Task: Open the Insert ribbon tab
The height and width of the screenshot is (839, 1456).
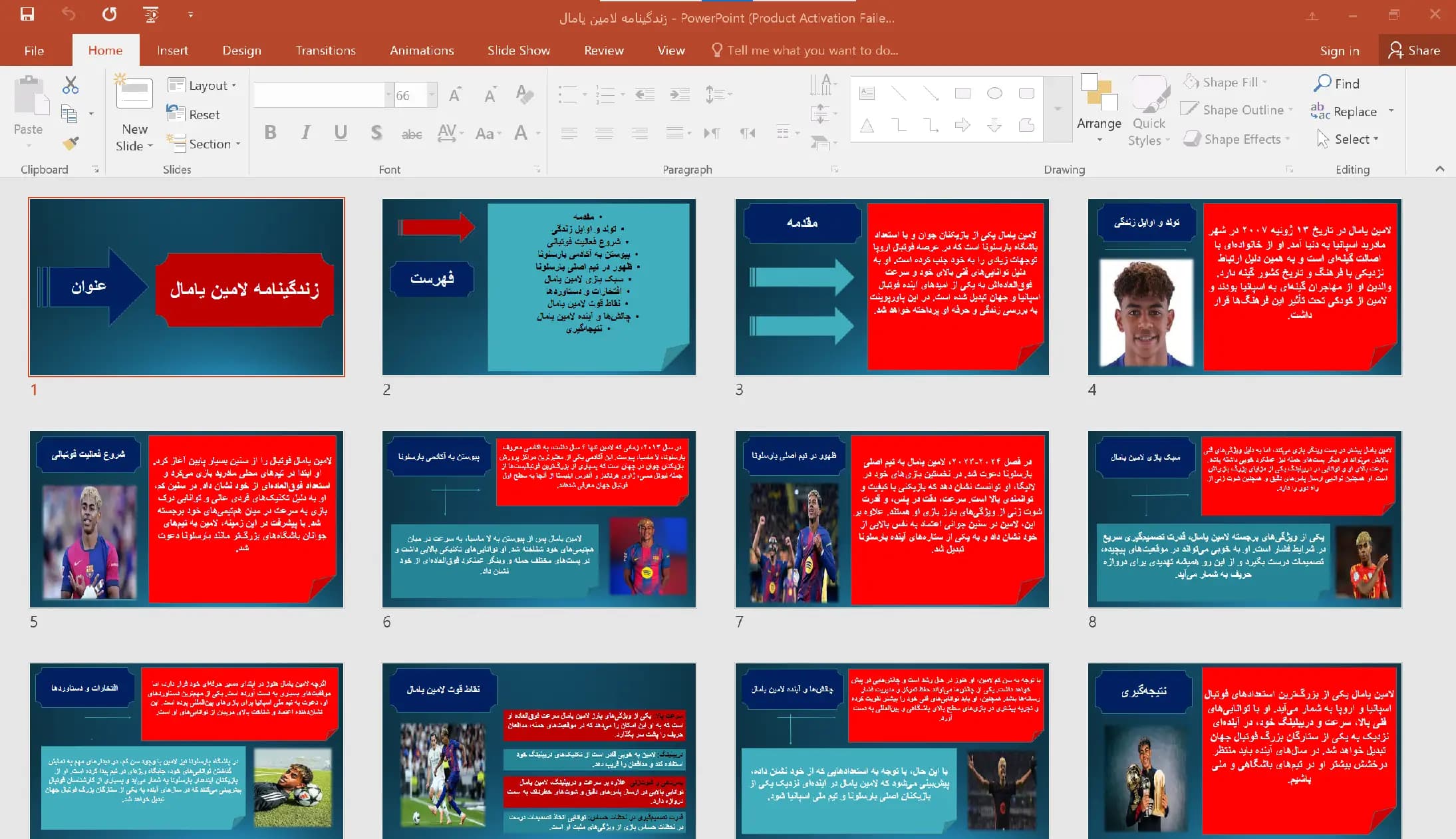Action: pos(172,51)
